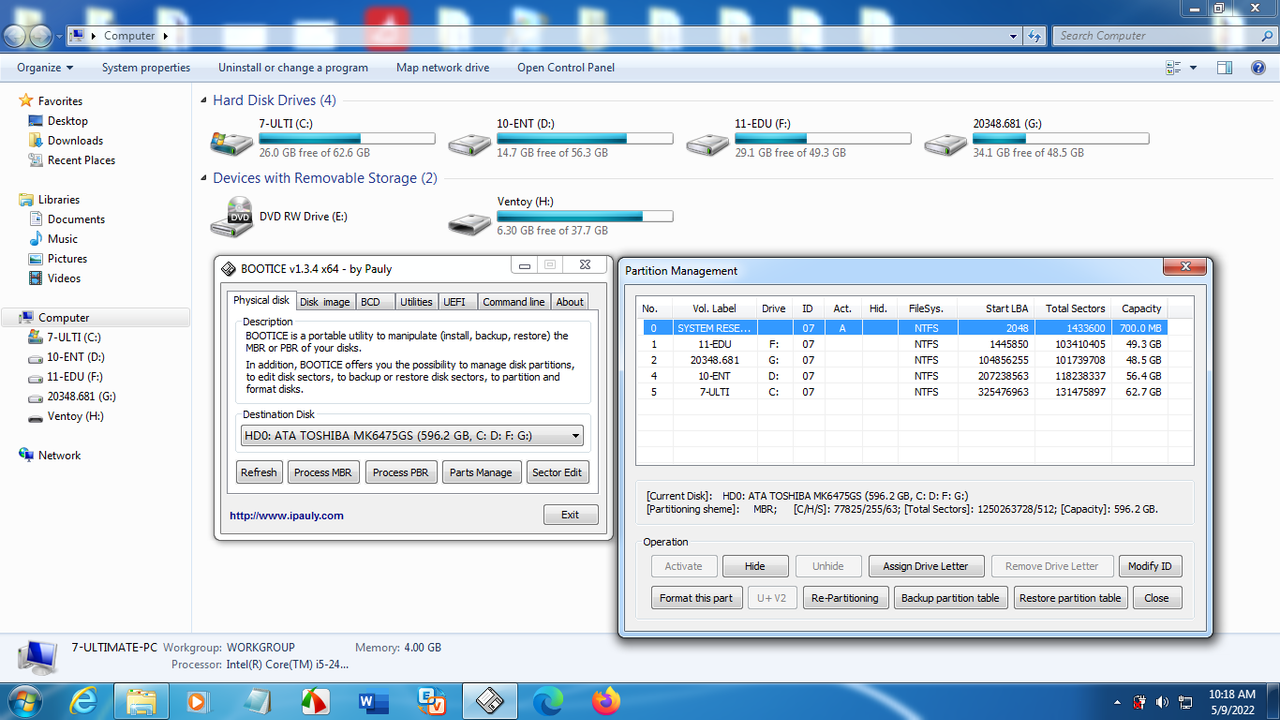Click the Modify ID button

[1150, 566]
